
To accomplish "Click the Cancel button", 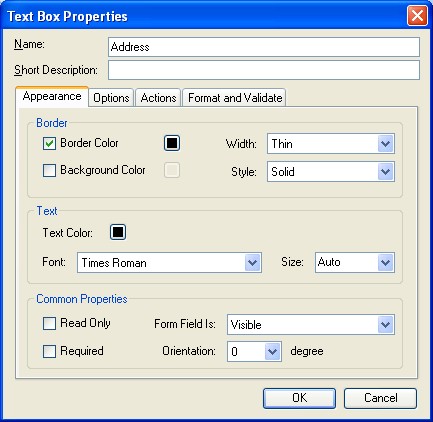I will [380, 398].
